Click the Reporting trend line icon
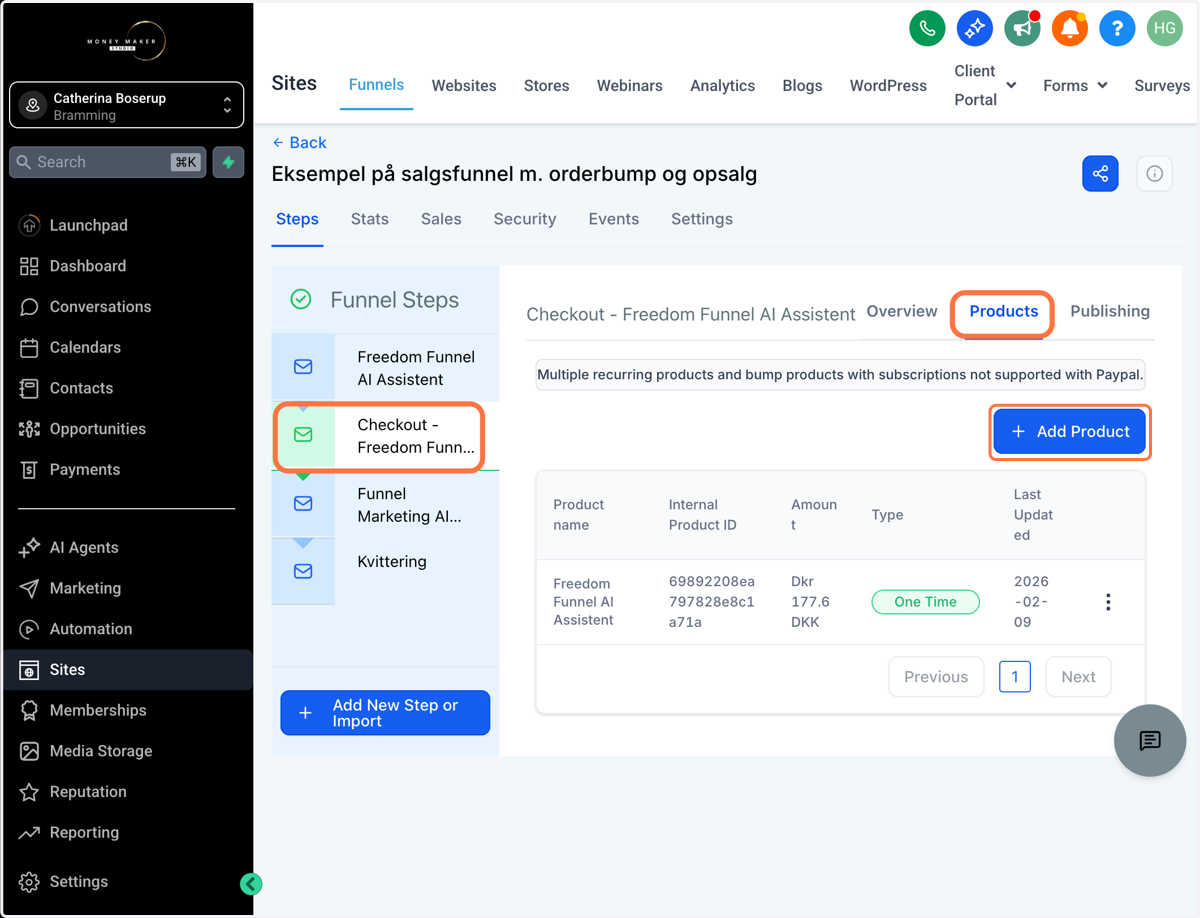The width and height of the screenshot is (1200, 918). pos(29,832)
